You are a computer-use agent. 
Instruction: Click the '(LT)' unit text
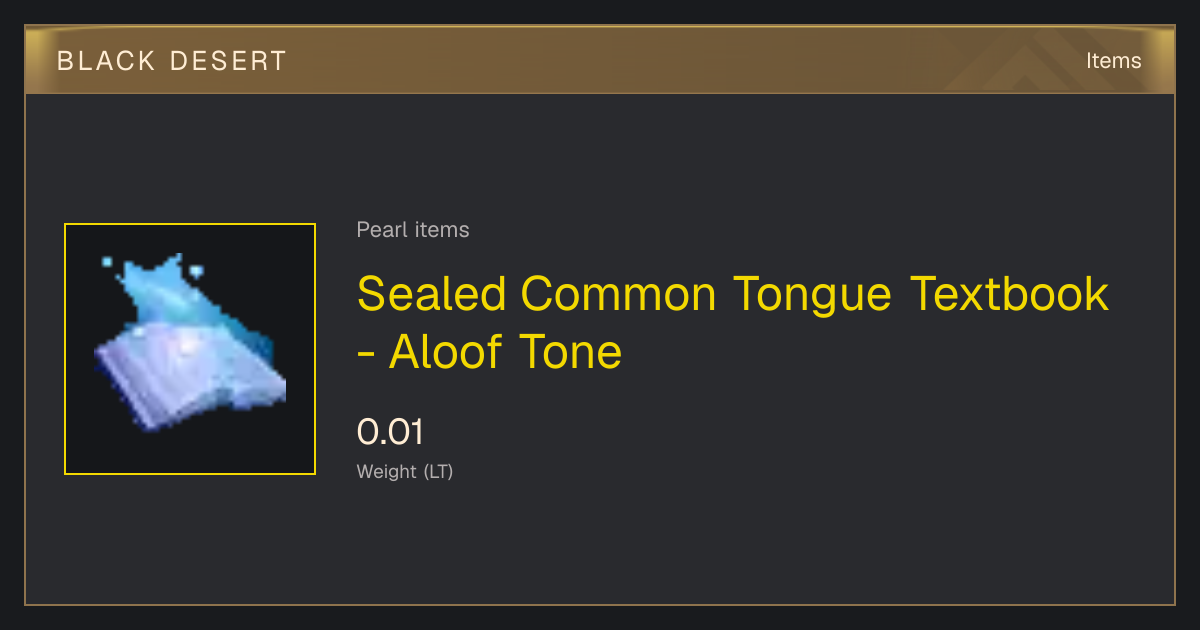click(439, 471)
